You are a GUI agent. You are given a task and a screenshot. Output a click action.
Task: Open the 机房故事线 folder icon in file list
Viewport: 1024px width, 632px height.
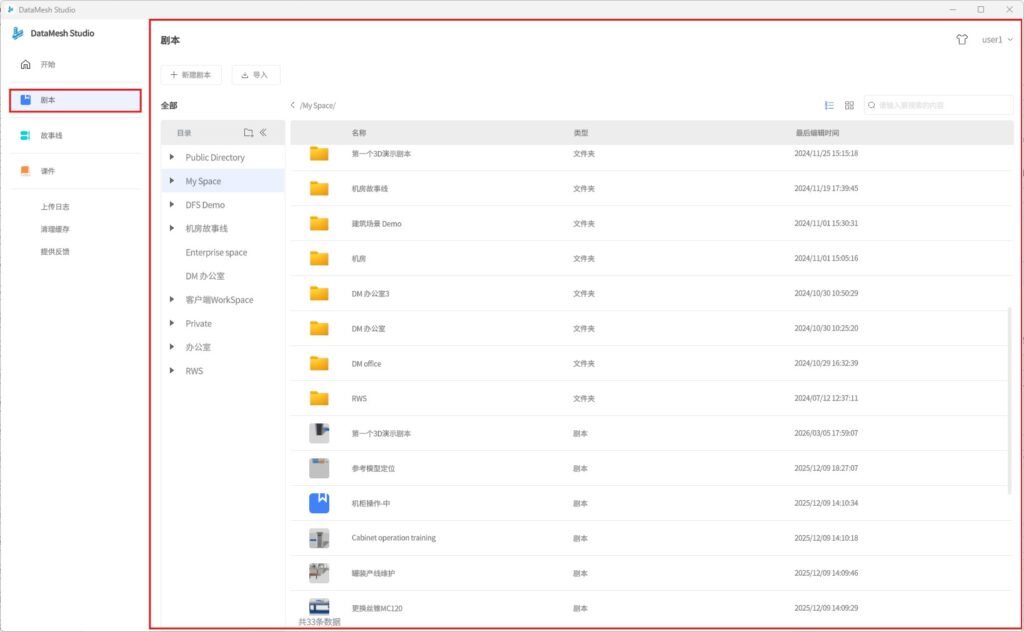click(319, 188)
